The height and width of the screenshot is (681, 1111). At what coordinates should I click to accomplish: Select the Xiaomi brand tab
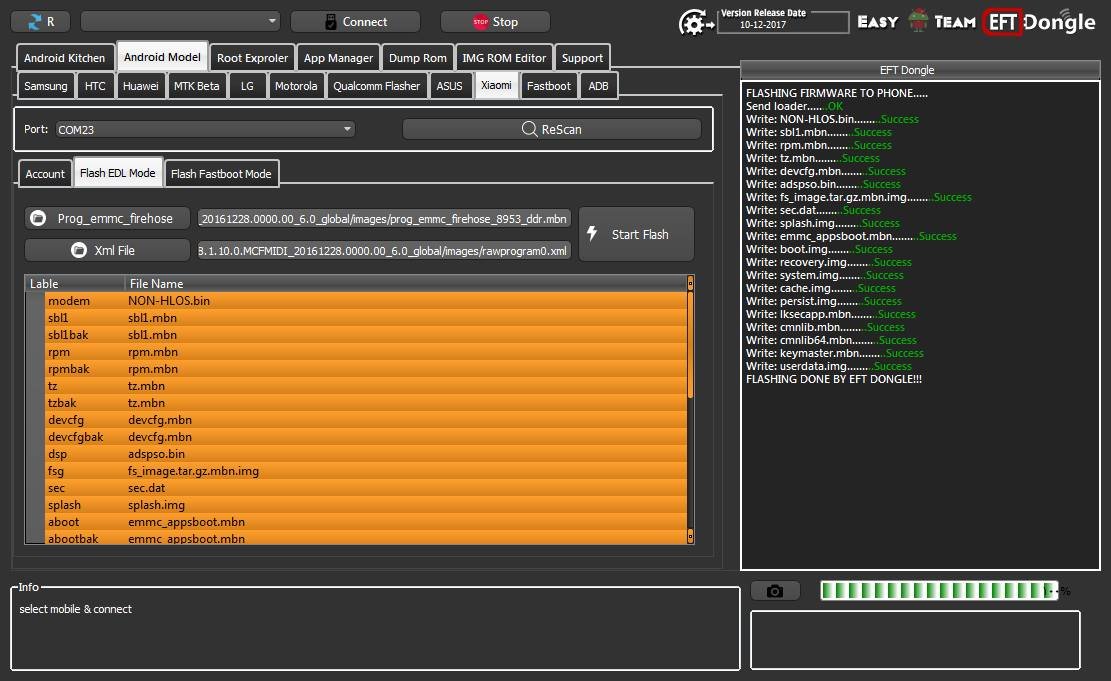click(496, 85)
